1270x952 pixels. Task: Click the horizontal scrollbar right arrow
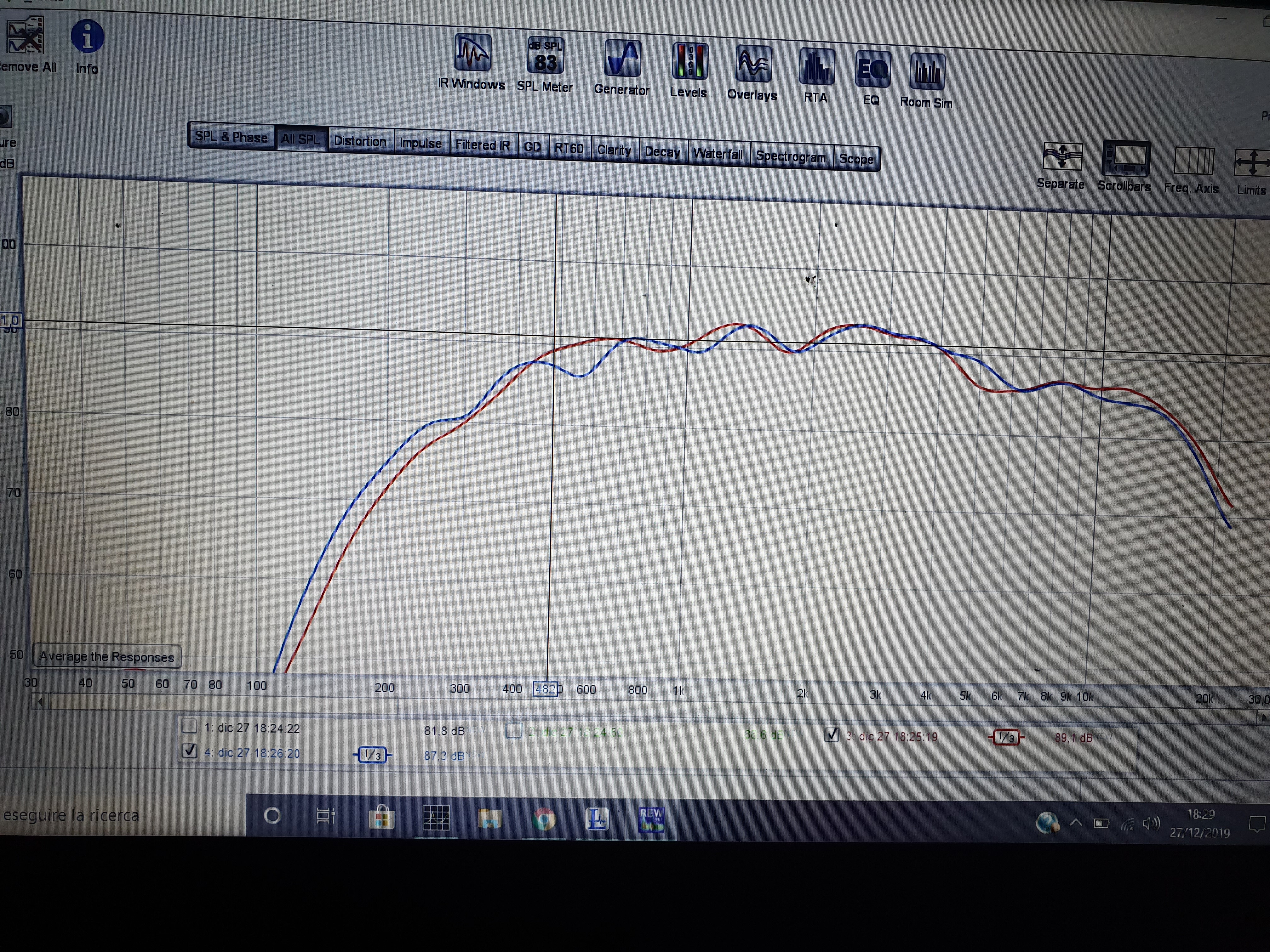click(1262, 717)
